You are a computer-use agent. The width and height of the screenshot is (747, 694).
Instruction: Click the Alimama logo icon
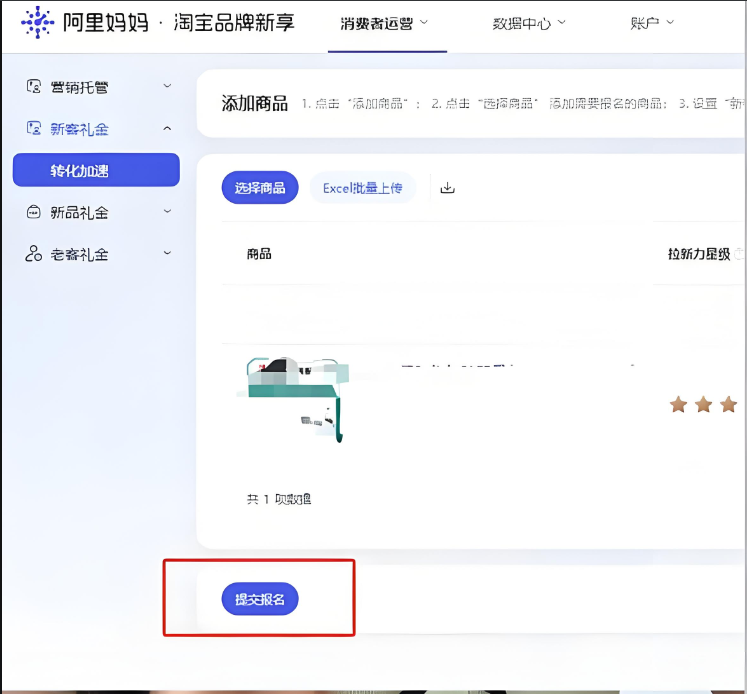click(x=38, y=22)
